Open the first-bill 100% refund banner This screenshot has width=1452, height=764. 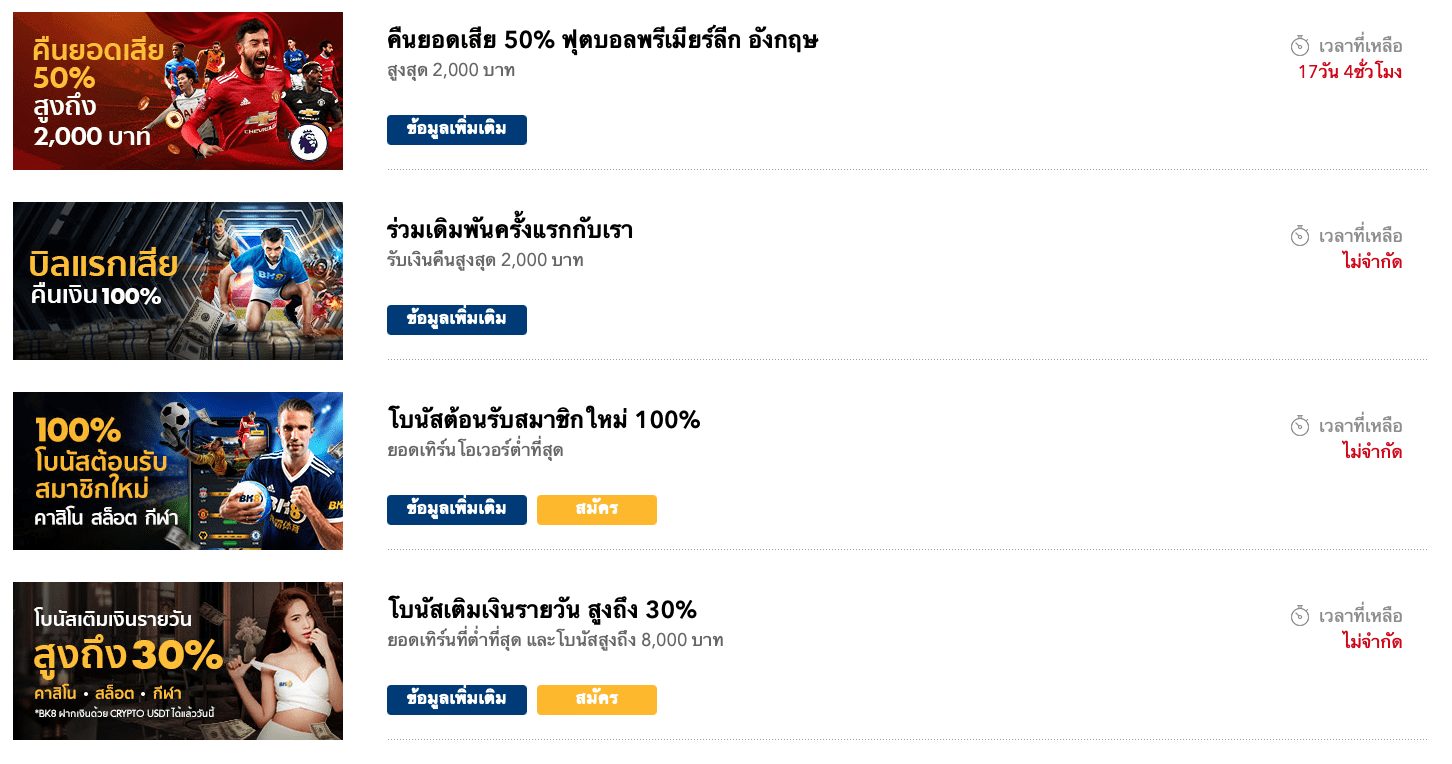coord(177,280)
